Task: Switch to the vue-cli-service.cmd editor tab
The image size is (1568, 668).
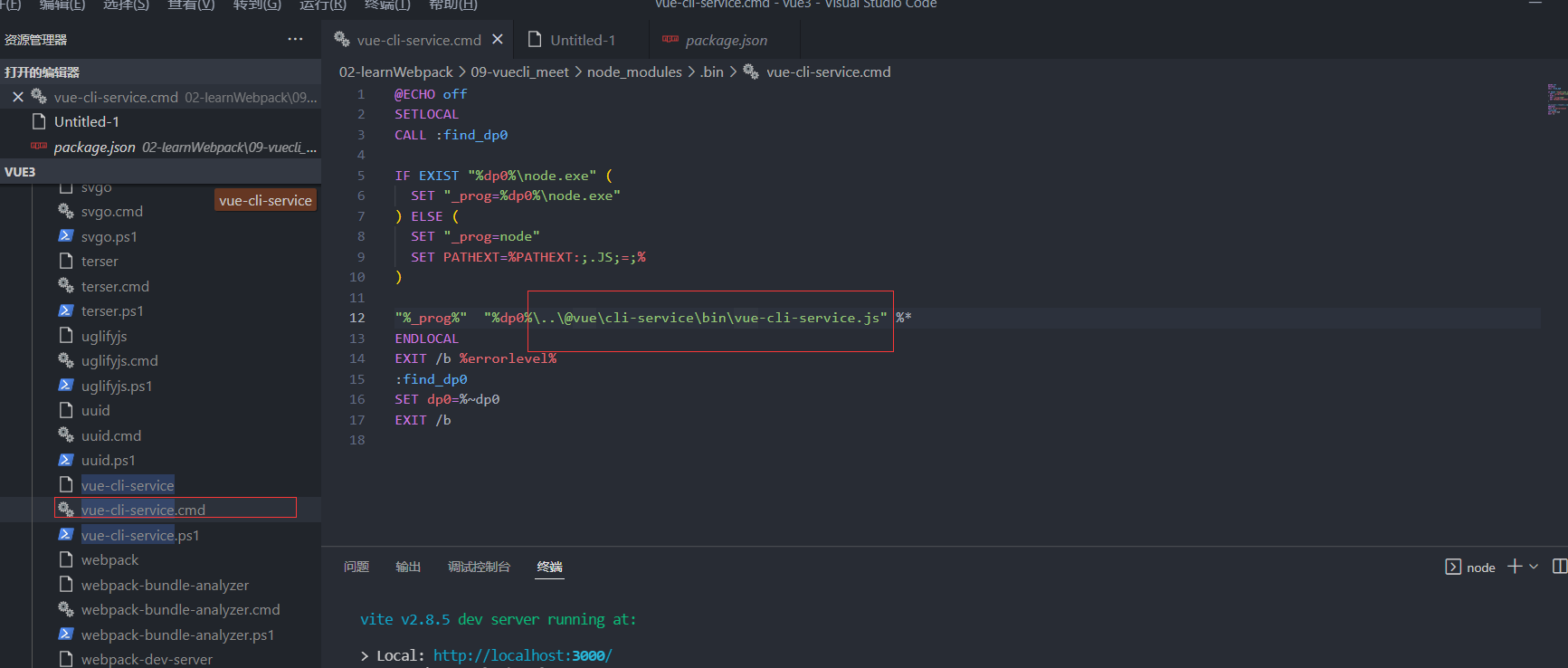Action: click(x=419, y=40)
